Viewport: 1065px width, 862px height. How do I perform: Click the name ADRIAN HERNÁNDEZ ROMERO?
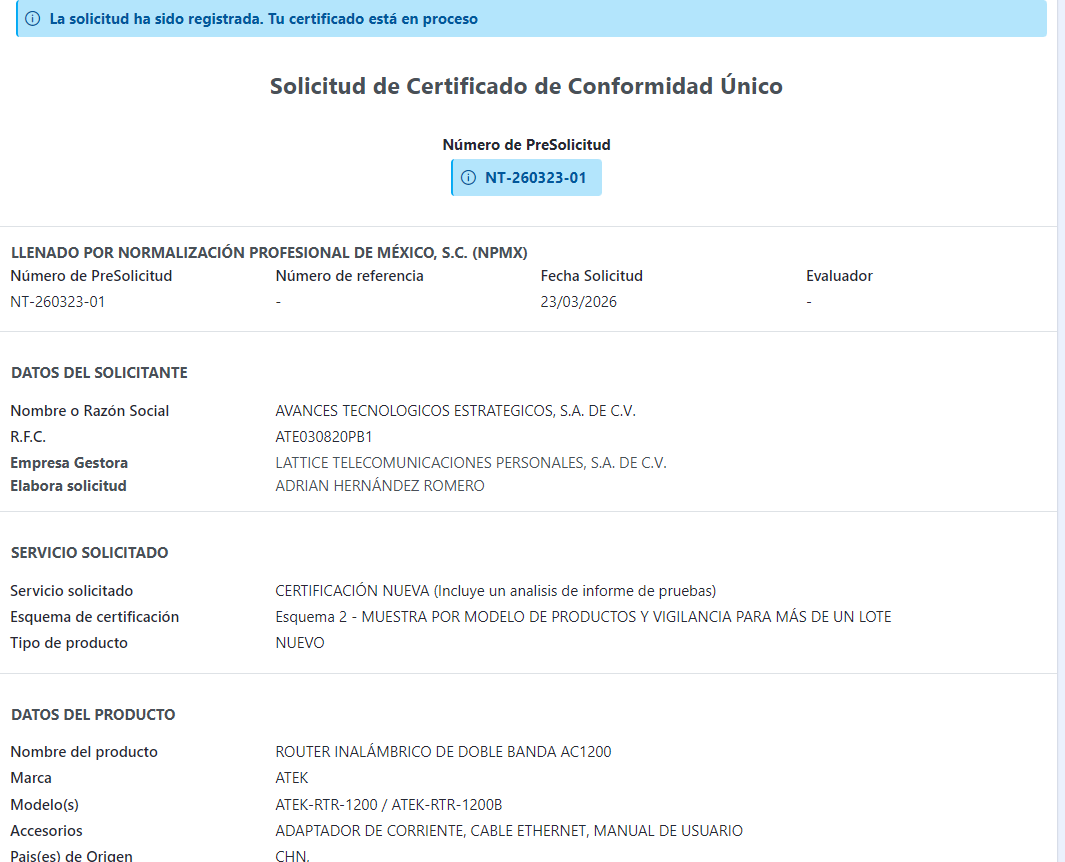pyautogui.click(x=379, y=486)
